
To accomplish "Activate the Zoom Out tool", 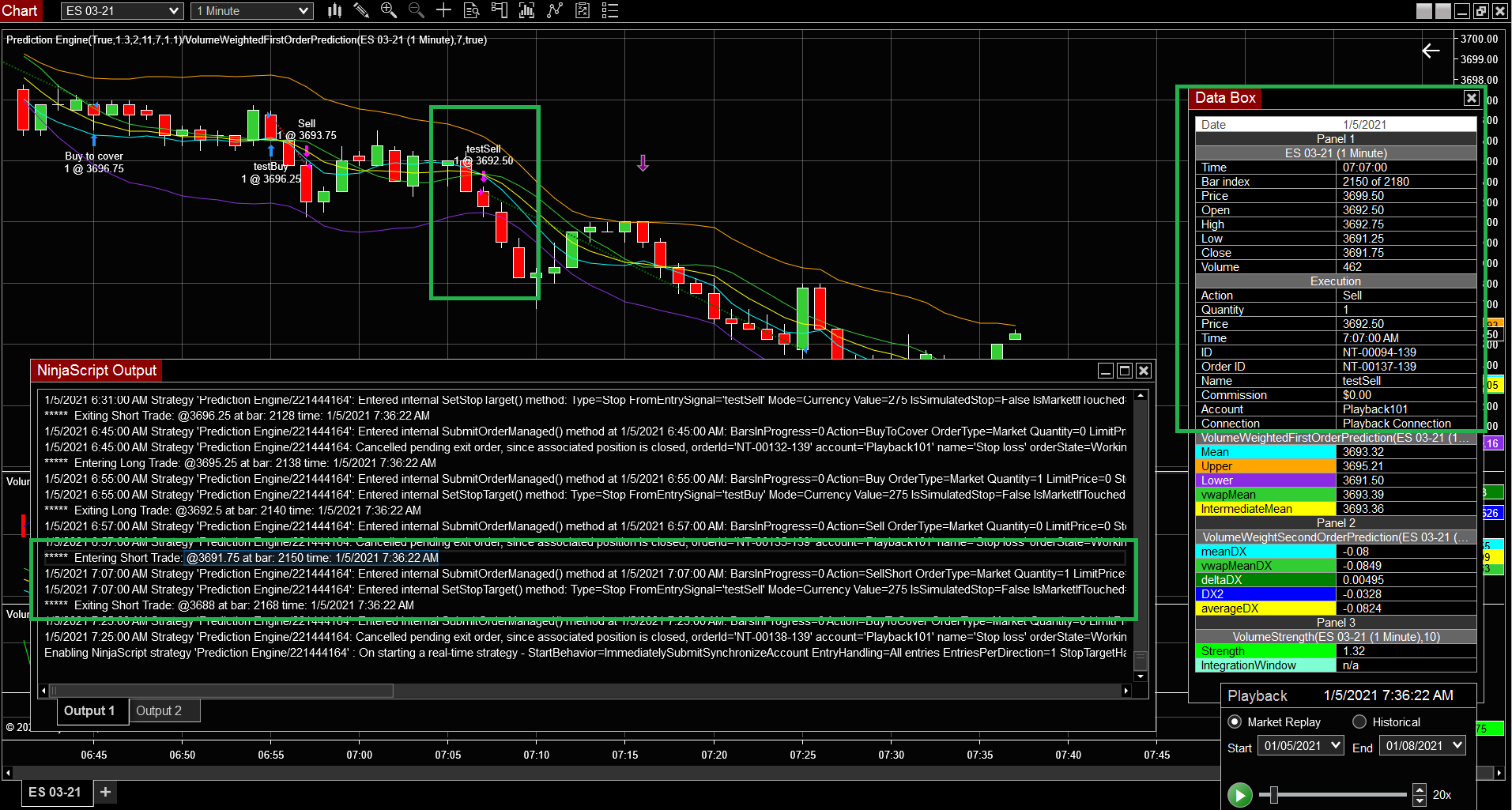I will pyautogui.click(x=415, y=10).
